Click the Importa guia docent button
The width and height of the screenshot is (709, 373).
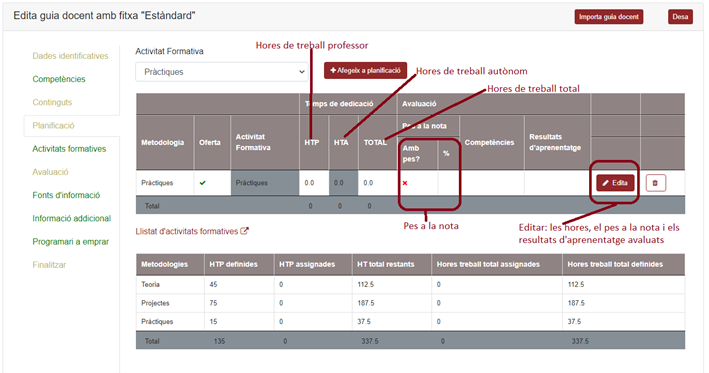[609, 17]
